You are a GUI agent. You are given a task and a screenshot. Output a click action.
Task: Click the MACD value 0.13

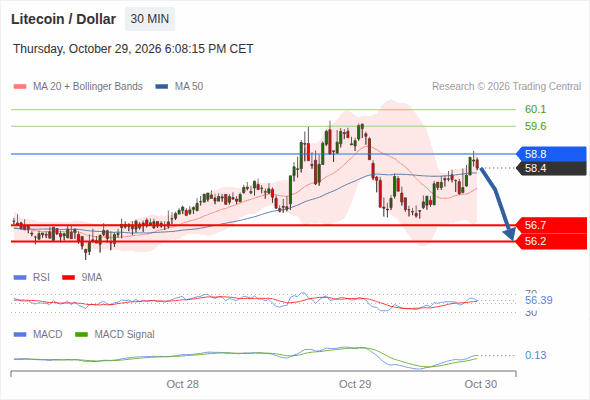coord(535,355)
